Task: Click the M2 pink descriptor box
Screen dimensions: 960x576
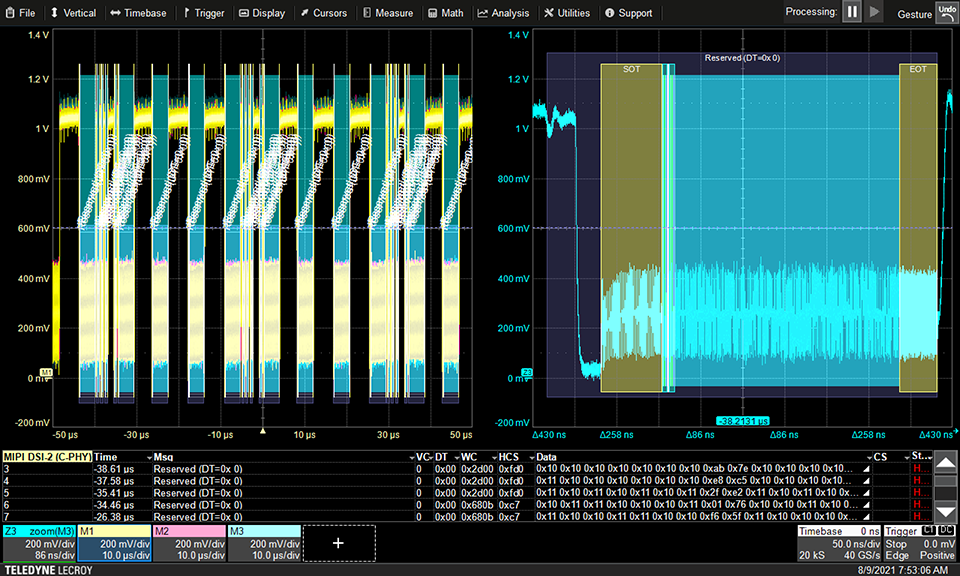Action: point(189,543)
